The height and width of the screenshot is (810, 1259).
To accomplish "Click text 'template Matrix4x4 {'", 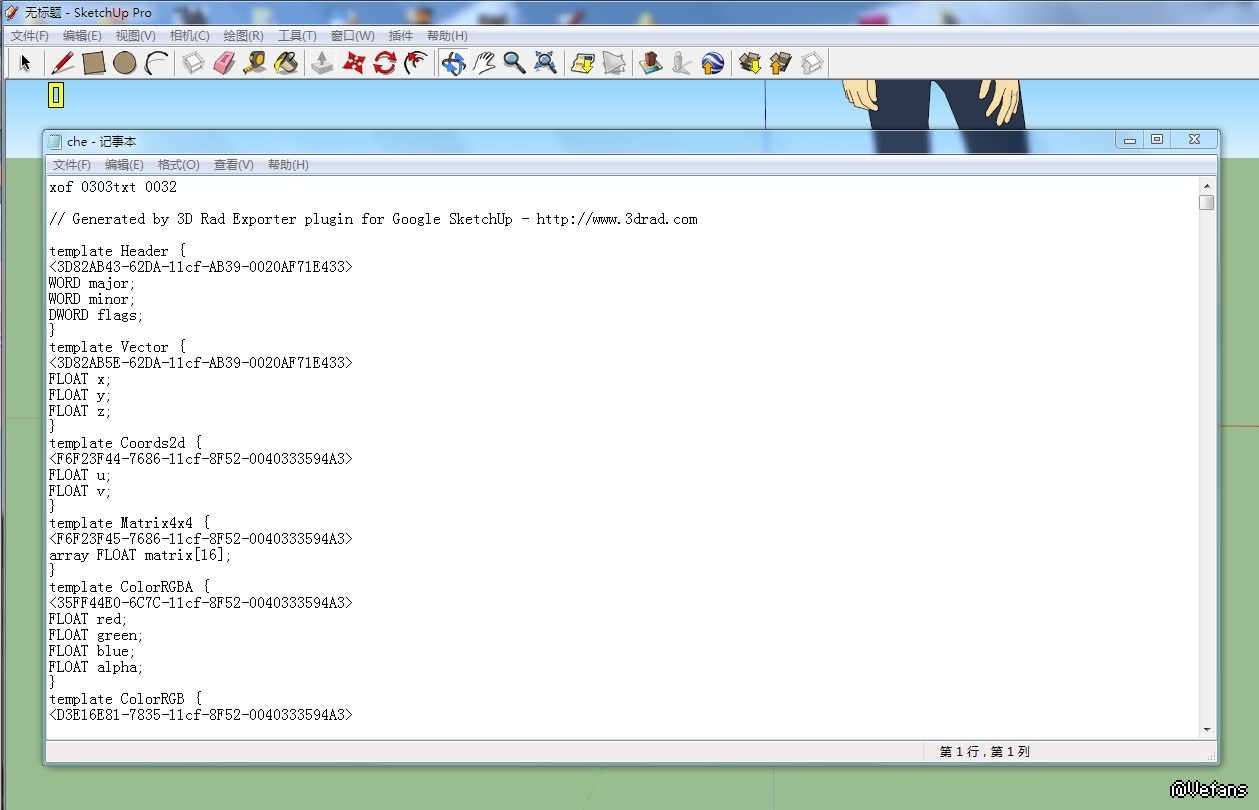I will (129, 523).
